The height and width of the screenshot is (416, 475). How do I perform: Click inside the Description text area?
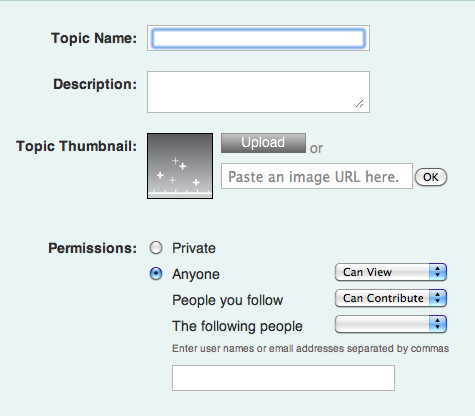pos(258,92)
